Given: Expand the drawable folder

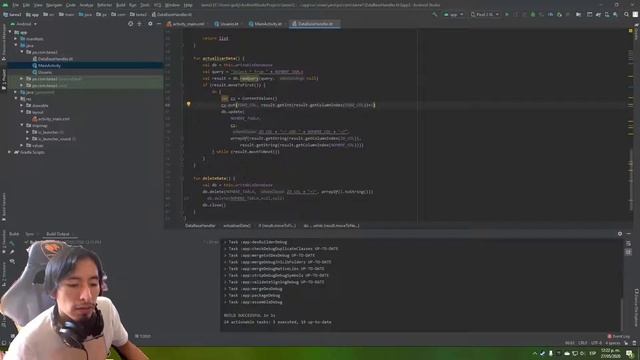Looking at the screenshot, I should (22, 105).
